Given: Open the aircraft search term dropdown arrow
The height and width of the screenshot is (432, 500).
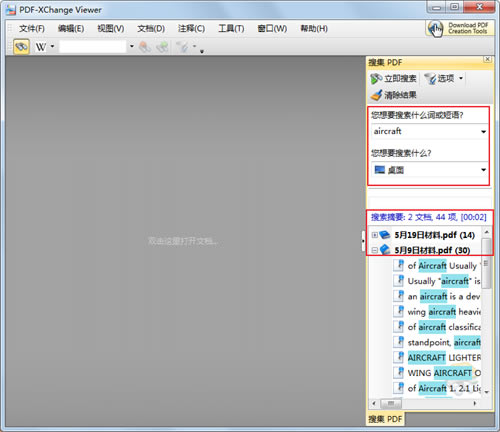Looking at the screenshot, I should 483,132.
